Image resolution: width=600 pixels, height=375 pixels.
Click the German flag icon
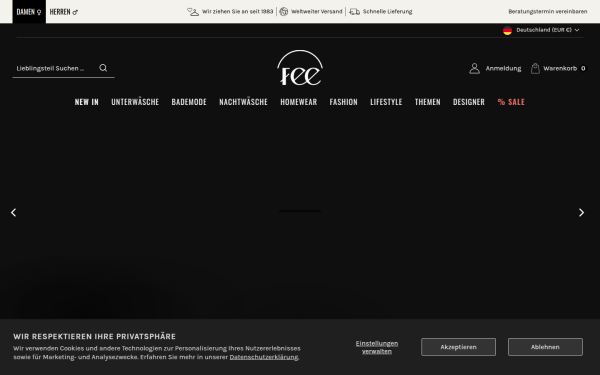507,30
